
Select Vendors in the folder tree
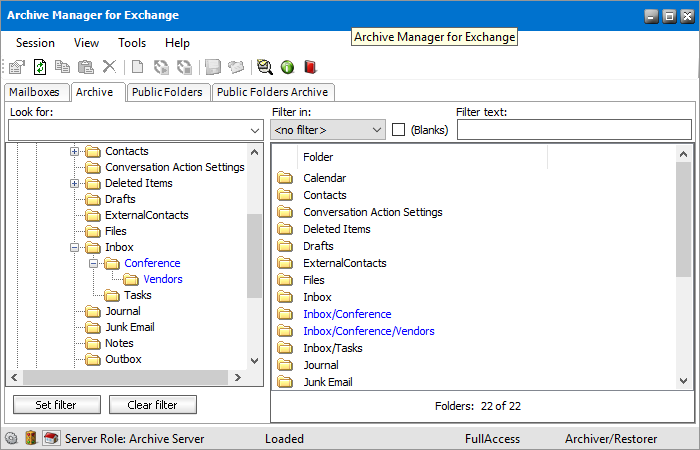[x=163, y=279]
